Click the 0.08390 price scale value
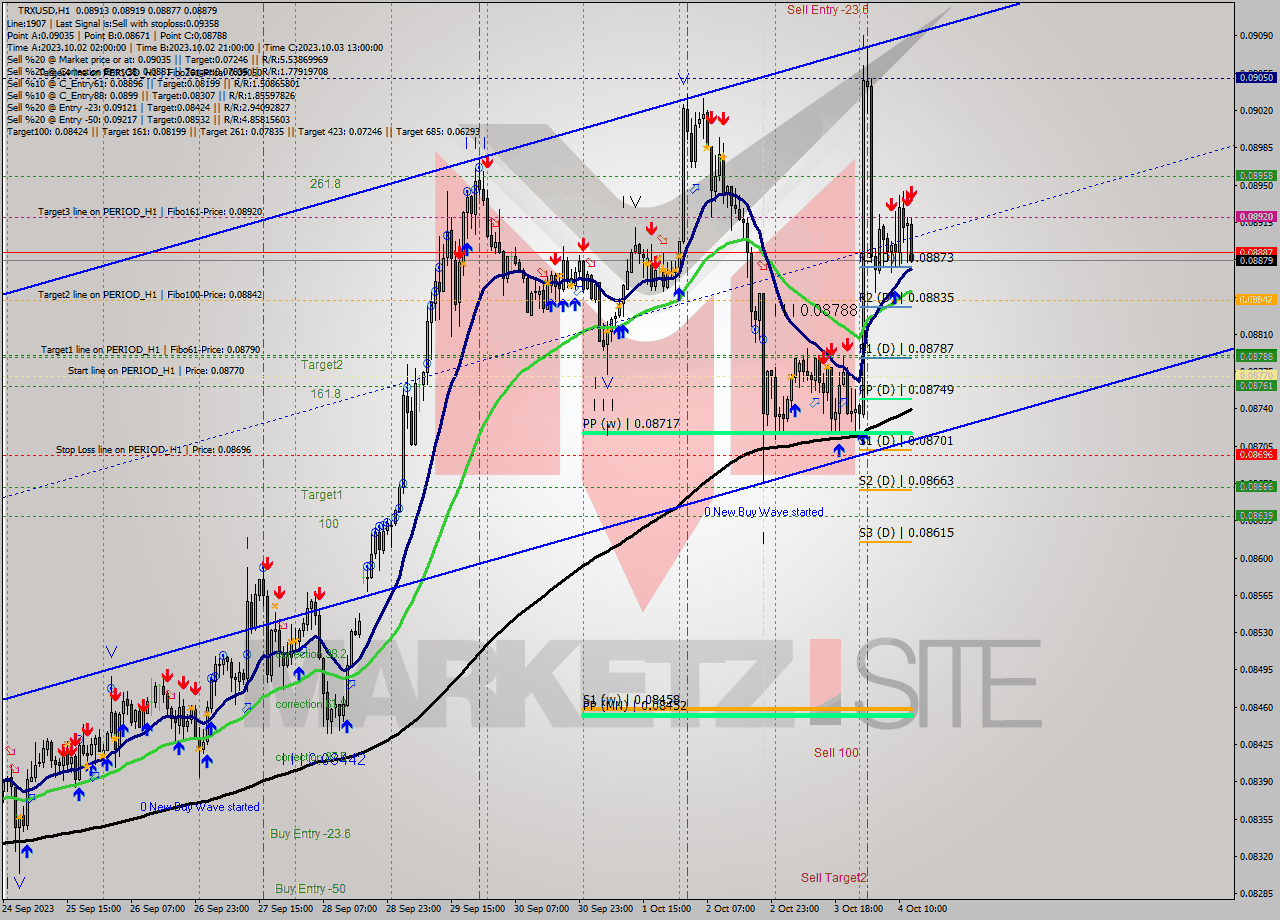 tap(1256, 781)
